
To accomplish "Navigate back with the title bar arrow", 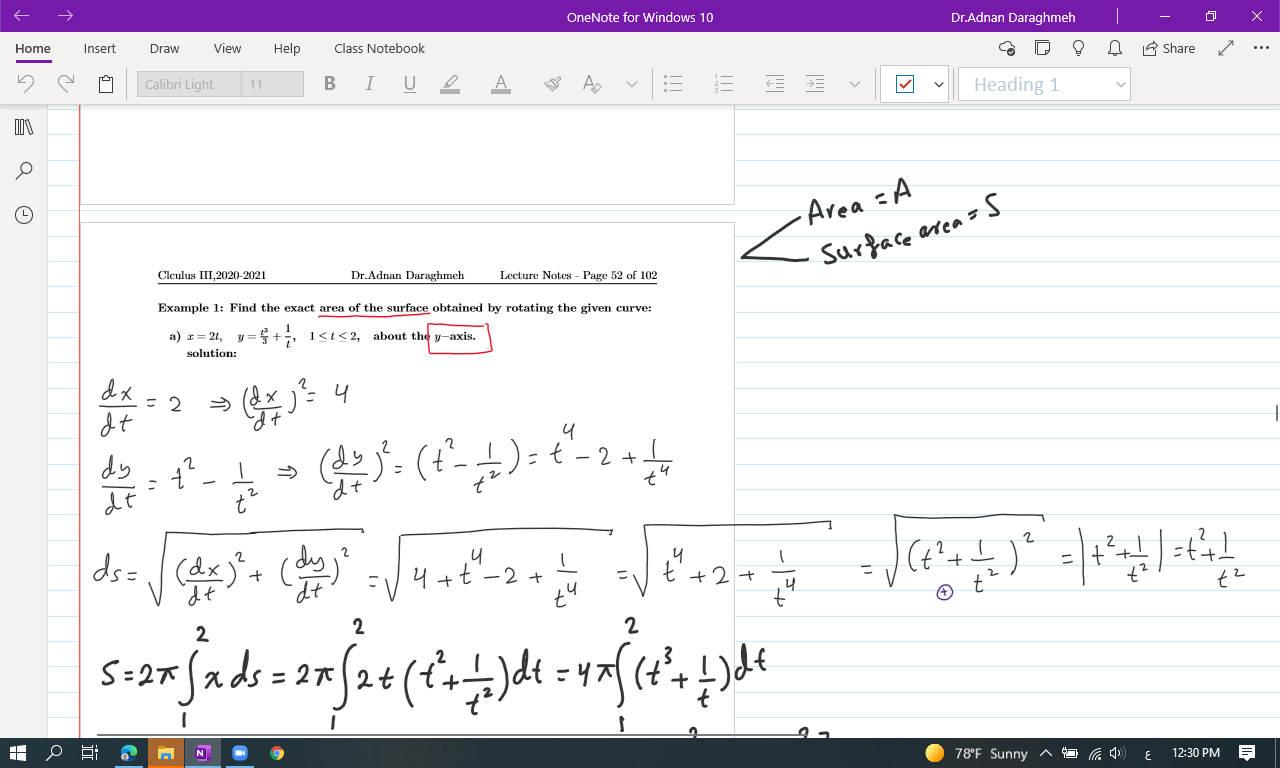I will click(x=22, y=16).
